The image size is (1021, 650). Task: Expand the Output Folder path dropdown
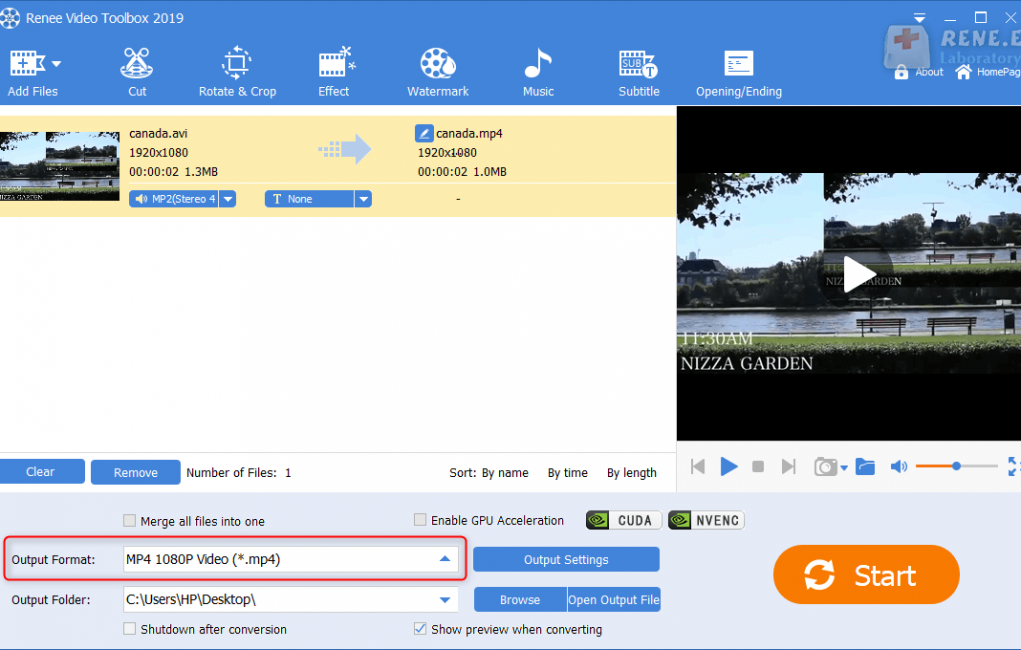click(x=445, y=600)
